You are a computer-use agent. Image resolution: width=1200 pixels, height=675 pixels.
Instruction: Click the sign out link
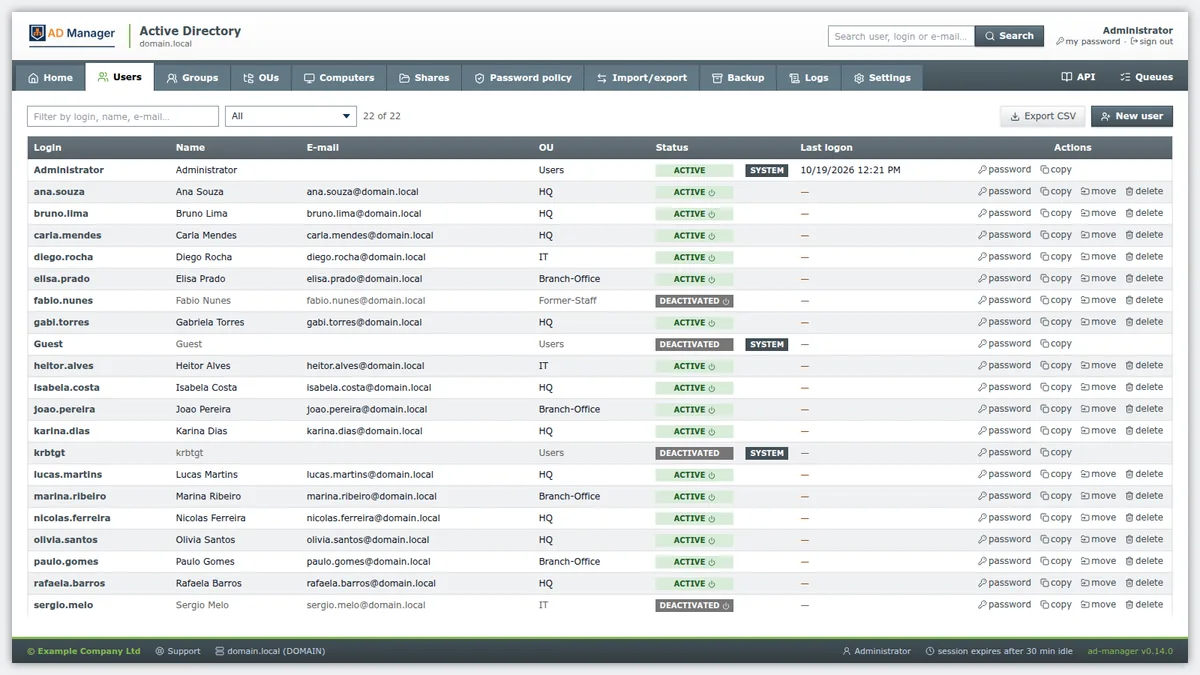point(1151,42)
